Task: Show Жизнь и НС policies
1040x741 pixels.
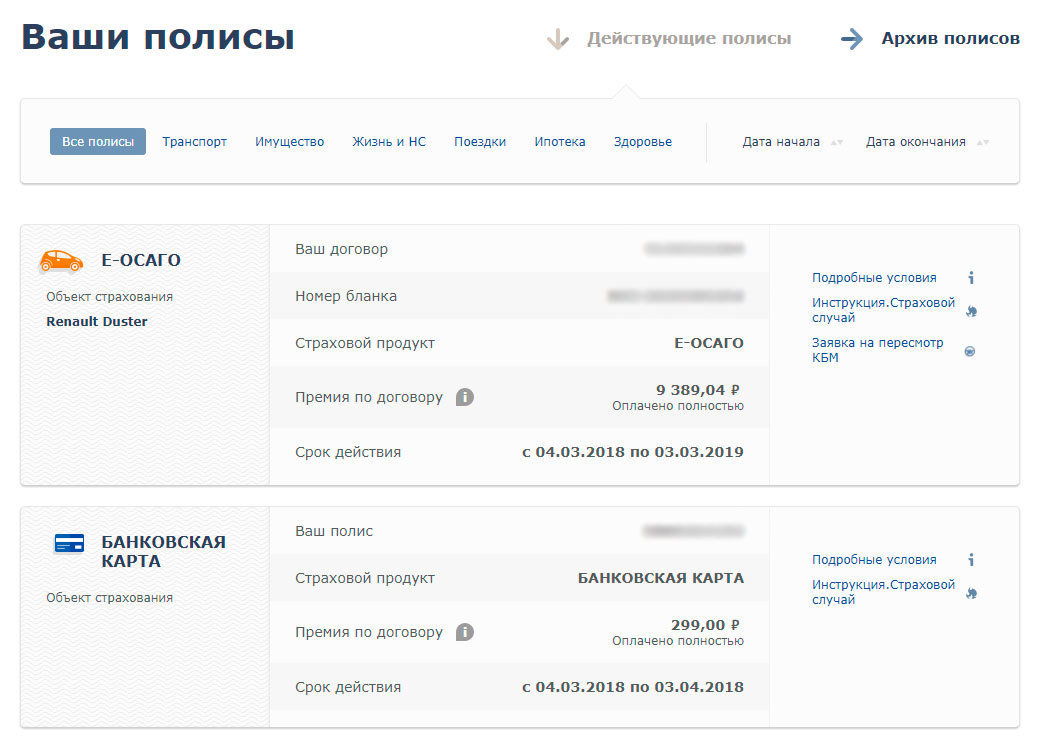Action: pyautogui.click(x=389, y=141)
